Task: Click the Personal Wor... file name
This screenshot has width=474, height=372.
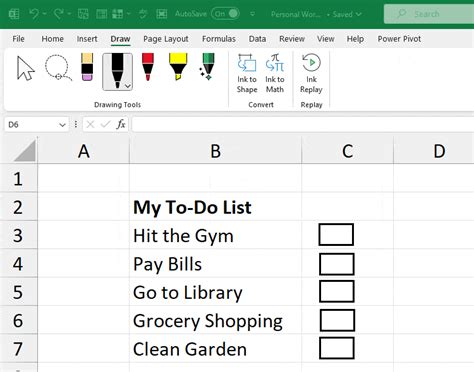Action: tap(295, 14)
